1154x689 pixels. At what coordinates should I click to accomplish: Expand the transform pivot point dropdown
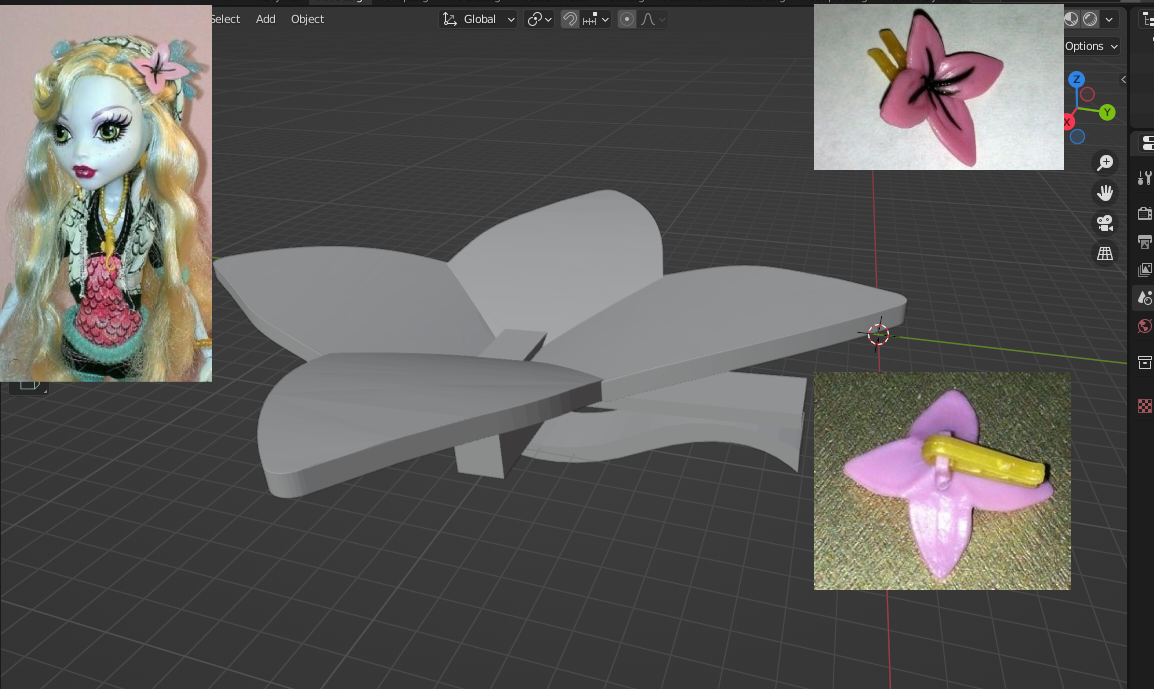click(x=539, y=19)
